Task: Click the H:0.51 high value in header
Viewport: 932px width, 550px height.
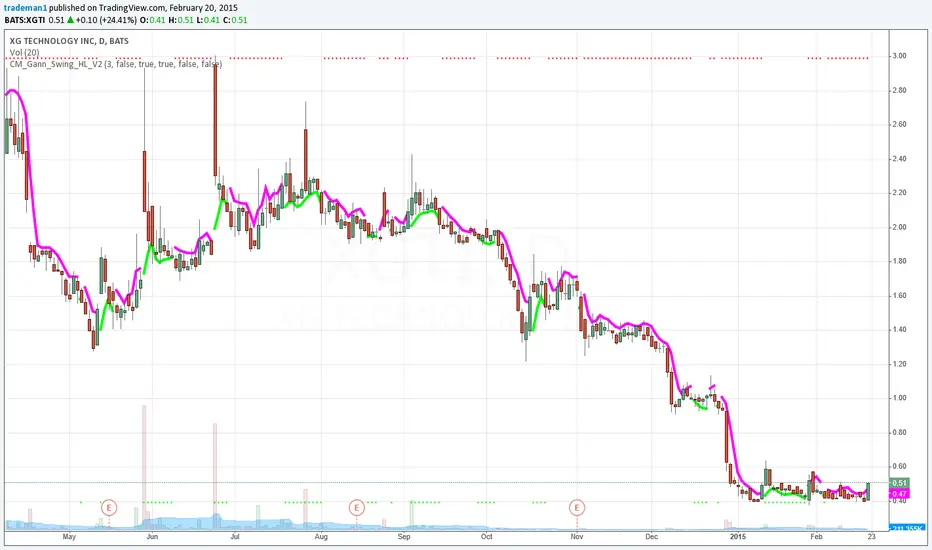Action: coord(180,20)
